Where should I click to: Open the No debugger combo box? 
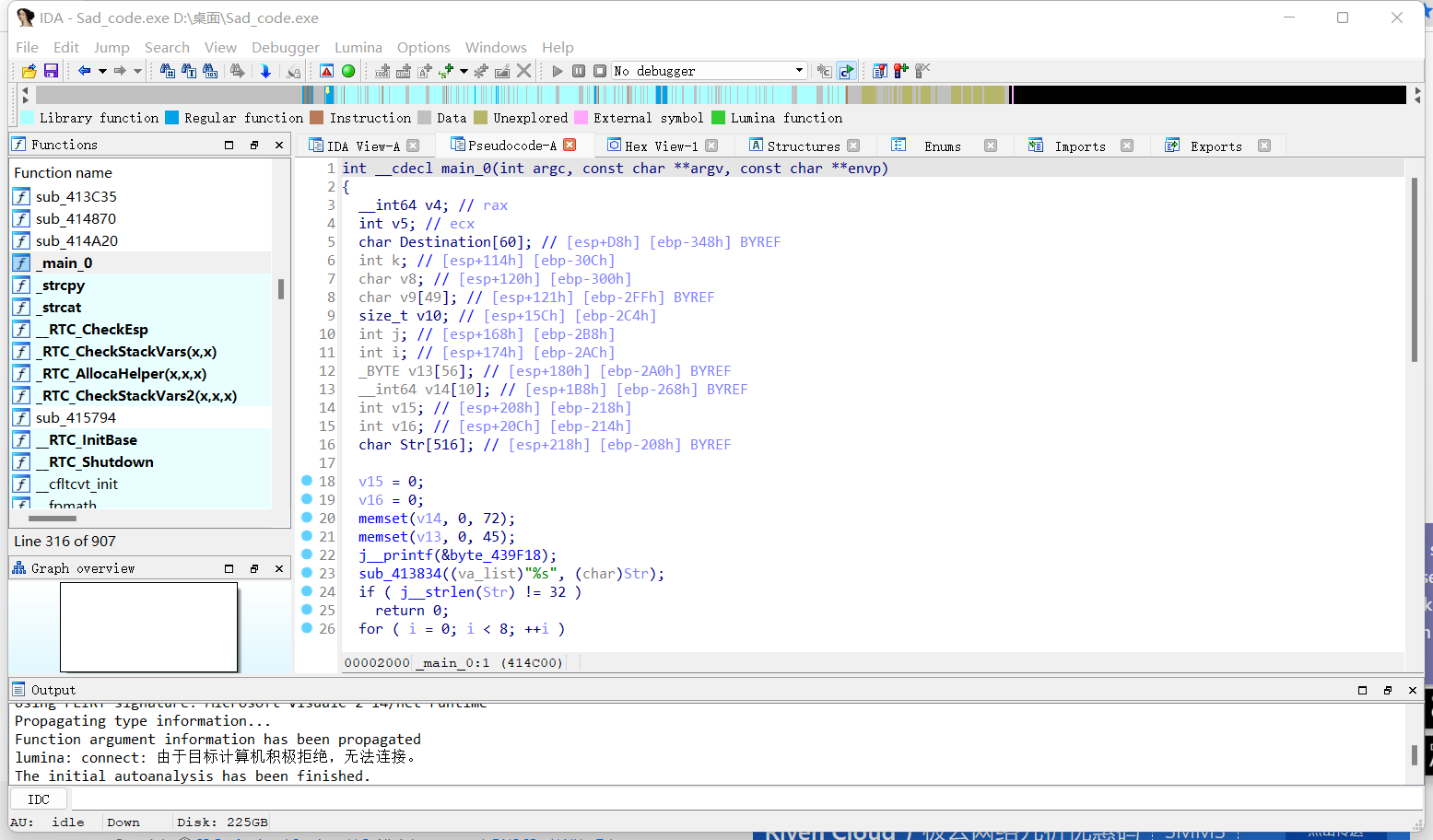710,71
